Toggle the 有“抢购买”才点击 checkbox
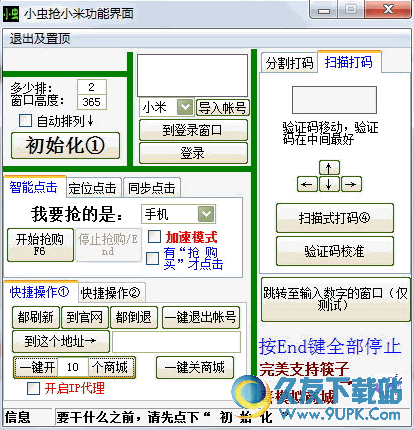 point(153,258)
